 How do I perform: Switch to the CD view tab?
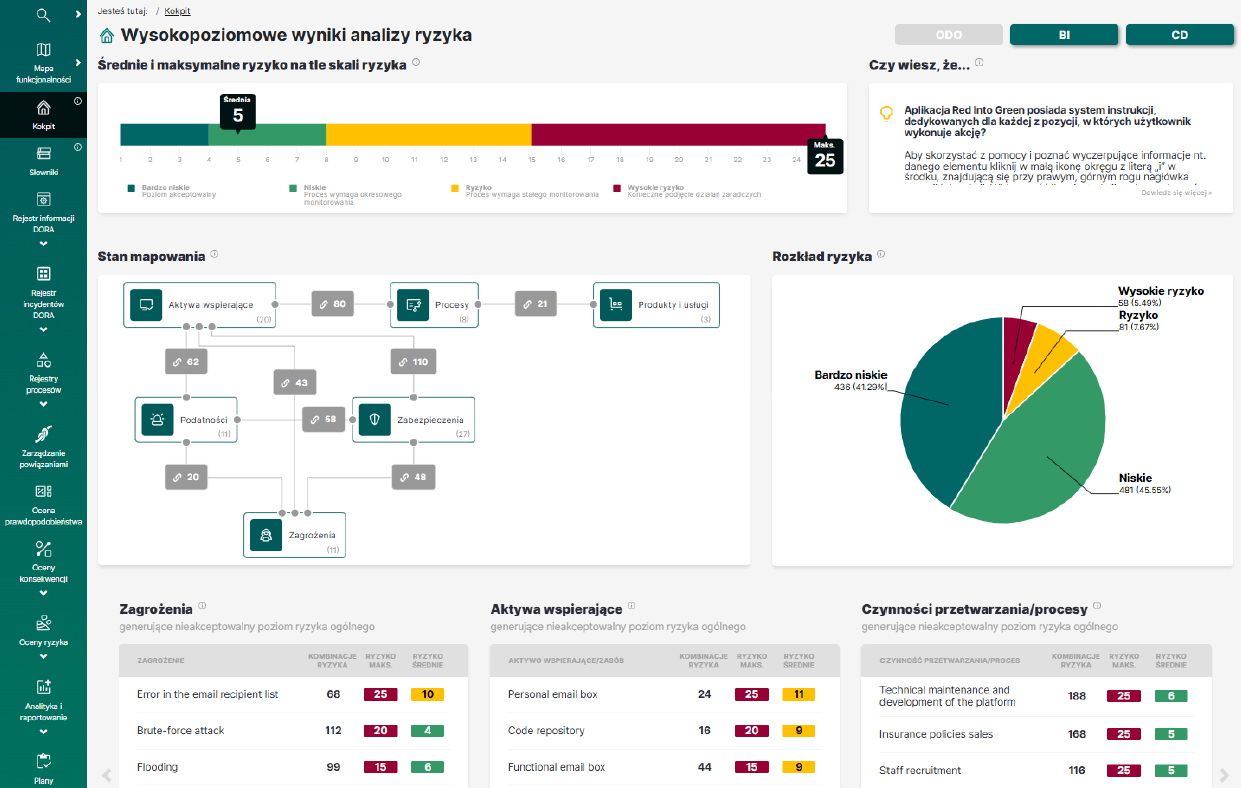click(x=1179, y=35)
